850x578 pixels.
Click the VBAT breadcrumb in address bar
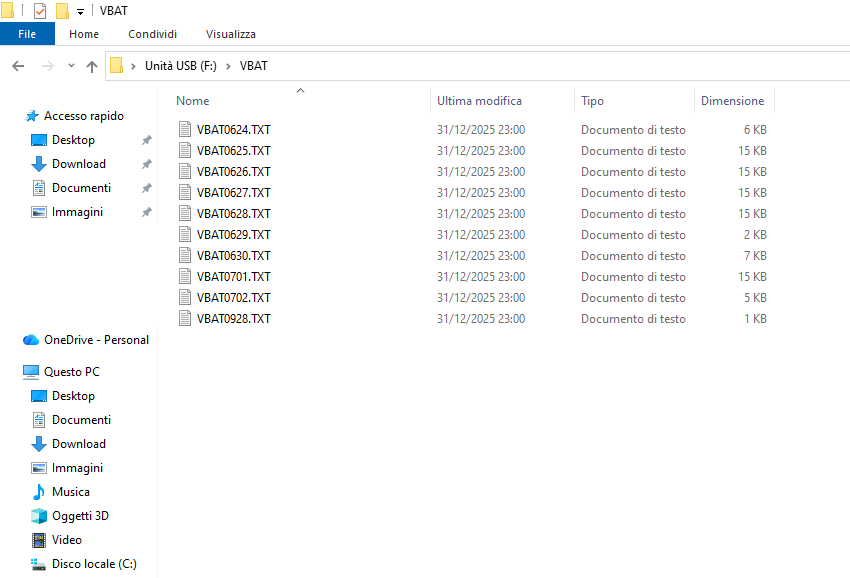click(254, 66)
